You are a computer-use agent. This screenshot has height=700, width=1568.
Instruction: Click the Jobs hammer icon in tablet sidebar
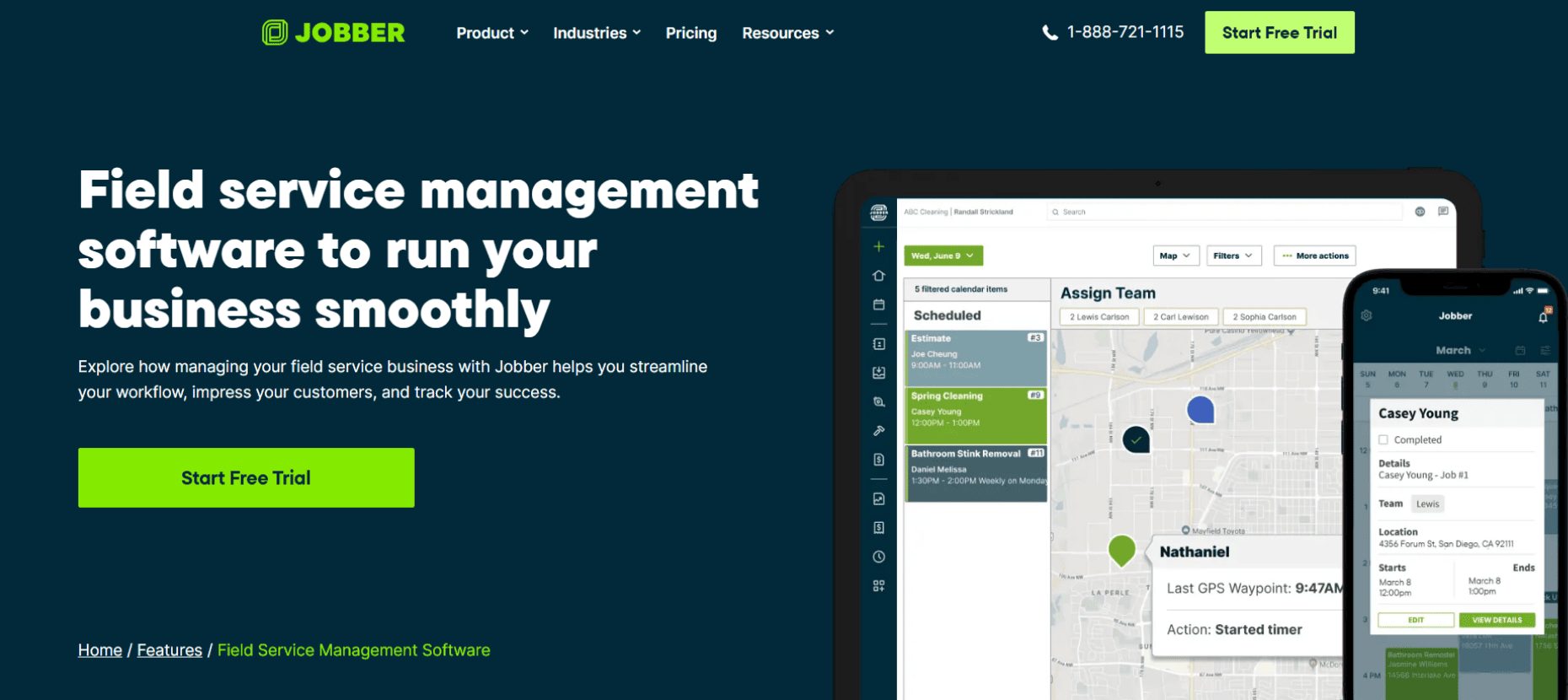[878, 431]
